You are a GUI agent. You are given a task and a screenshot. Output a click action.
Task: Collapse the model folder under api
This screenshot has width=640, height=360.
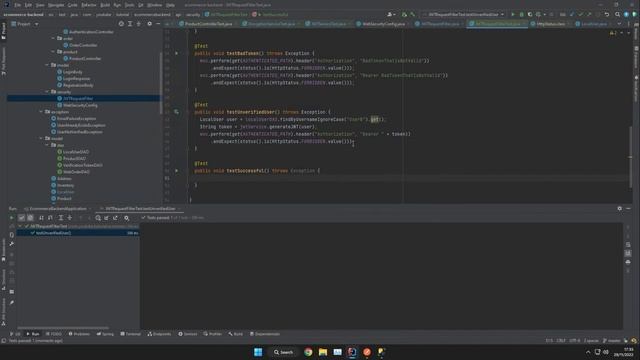(x=47, y=65)
